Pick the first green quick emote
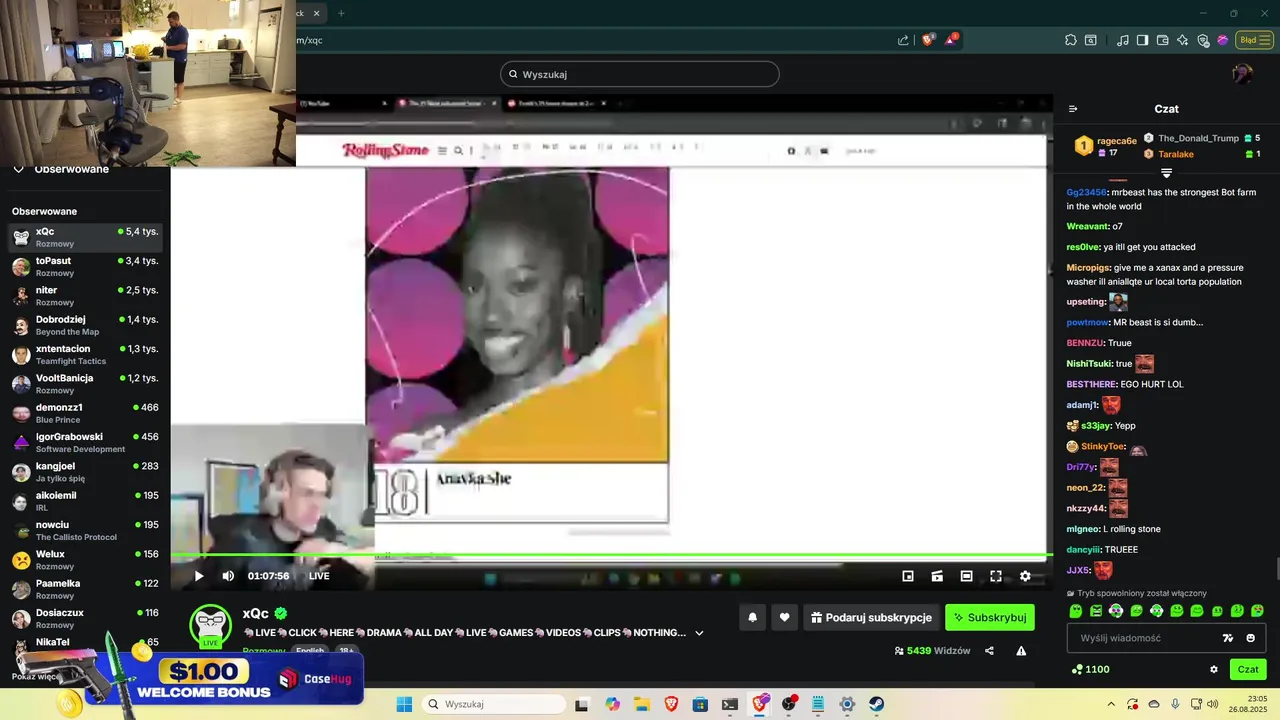The image size is (1280, 720). (1076, 611)
